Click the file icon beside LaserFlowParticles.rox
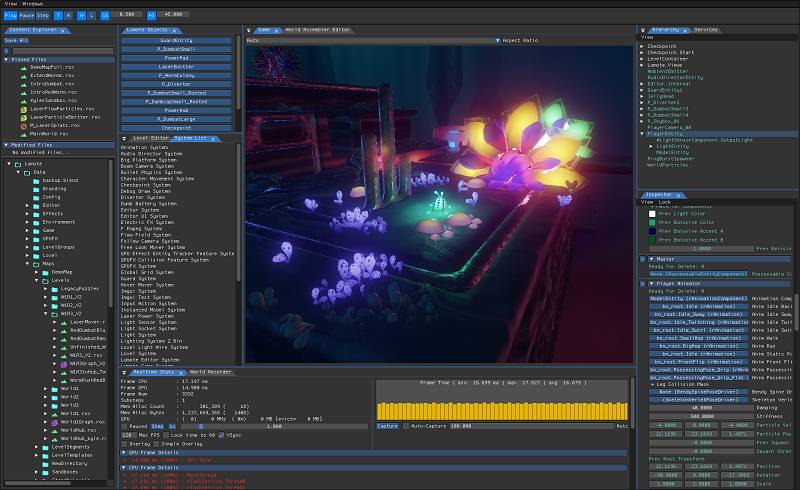This screenshot has height=490, width=800. pos(23,109)
